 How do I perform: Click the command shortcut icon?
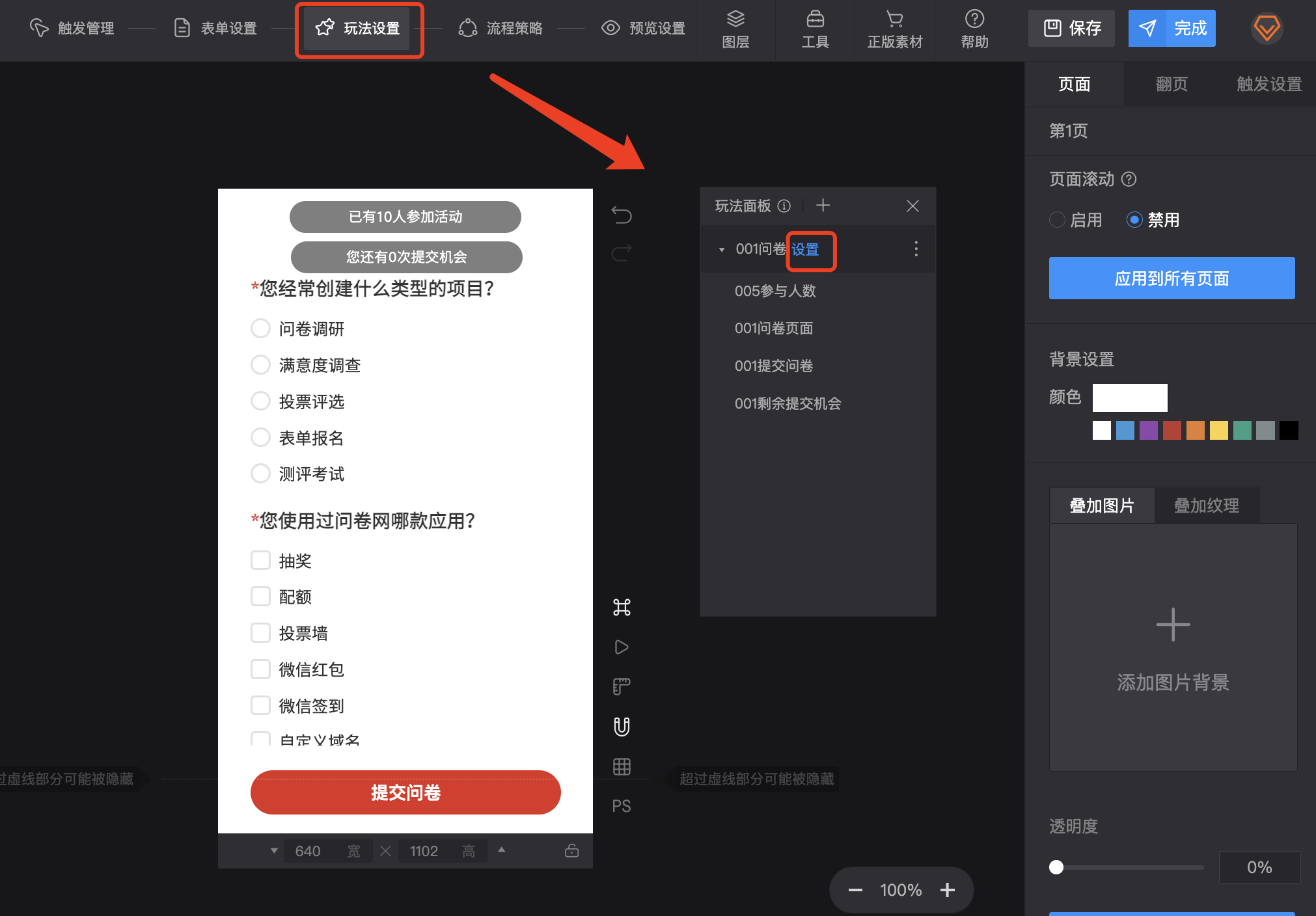[622, 607]
